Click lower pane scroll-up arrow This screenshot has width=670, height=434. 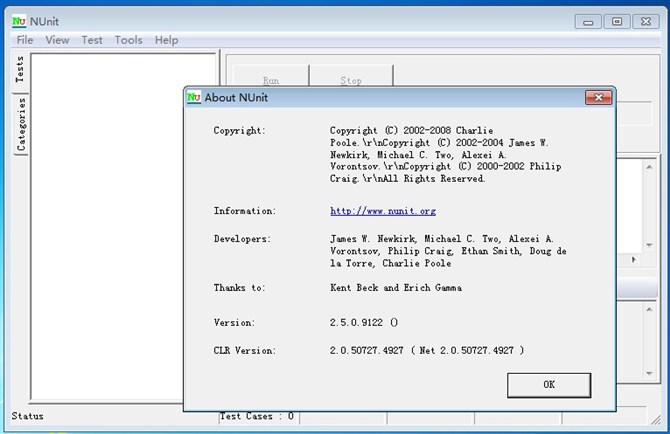649,309
